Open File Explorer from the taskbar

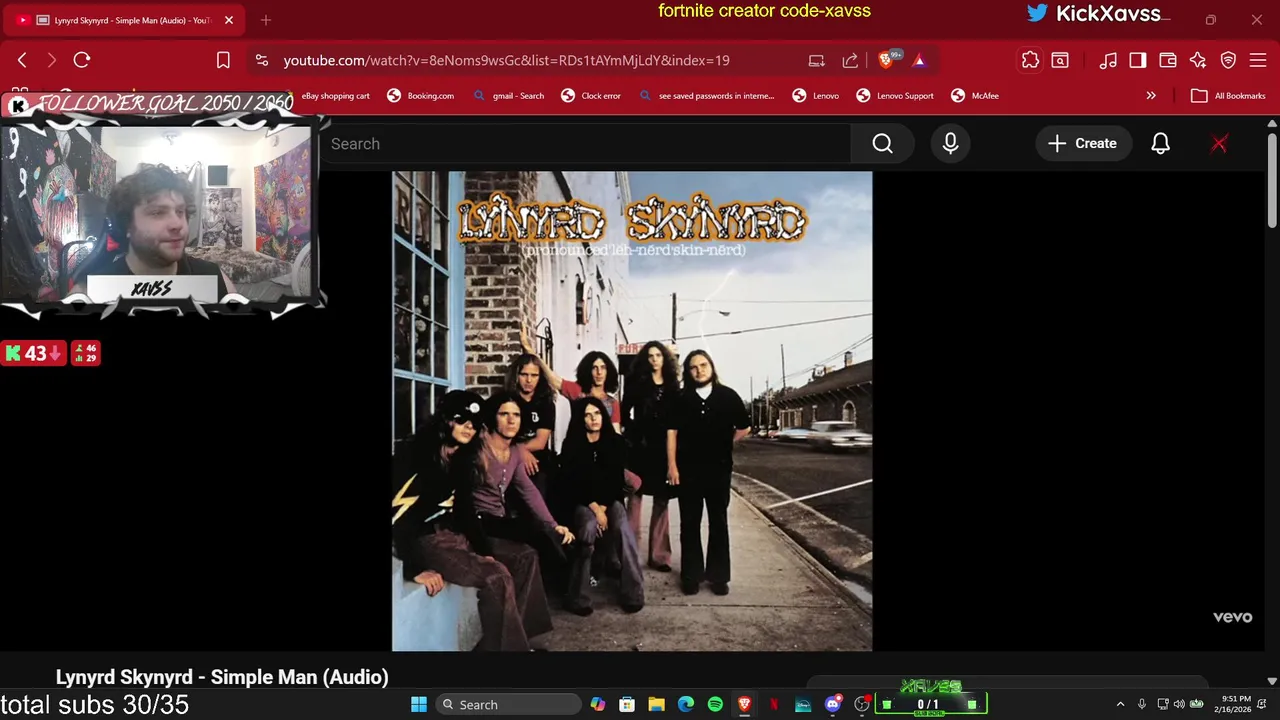click(656, 705)
